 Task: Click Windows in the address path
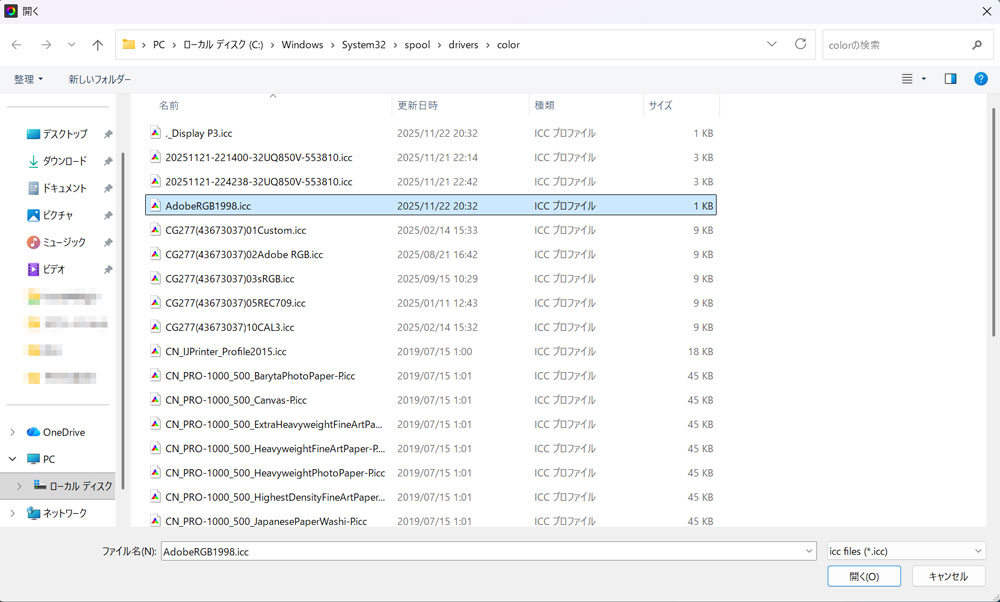tap(302, 45)
